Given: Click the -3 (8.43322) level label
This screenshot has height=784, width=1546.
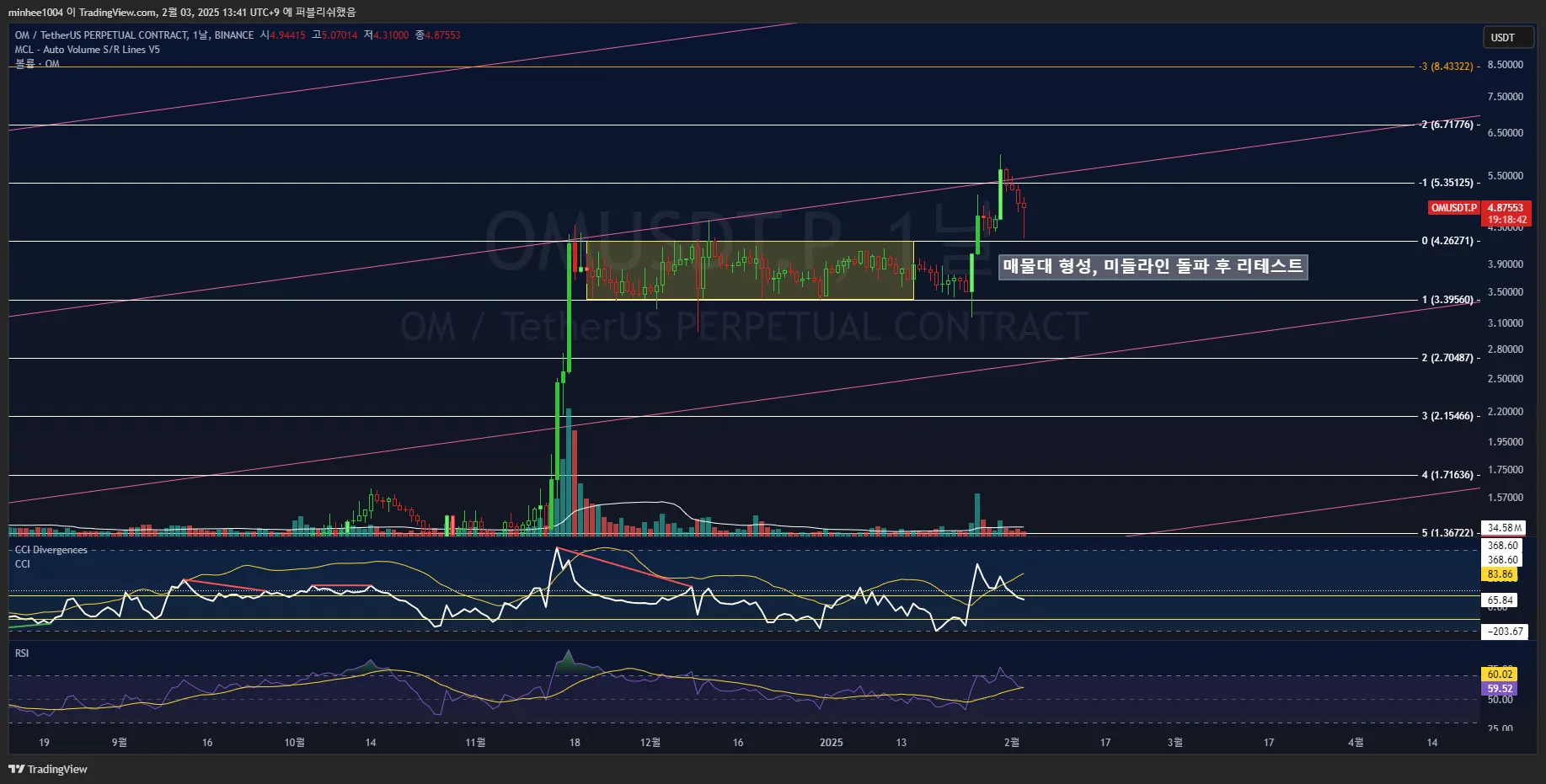Looking at the screenshot, I should pyautogui.click(x=1446, y=67).
